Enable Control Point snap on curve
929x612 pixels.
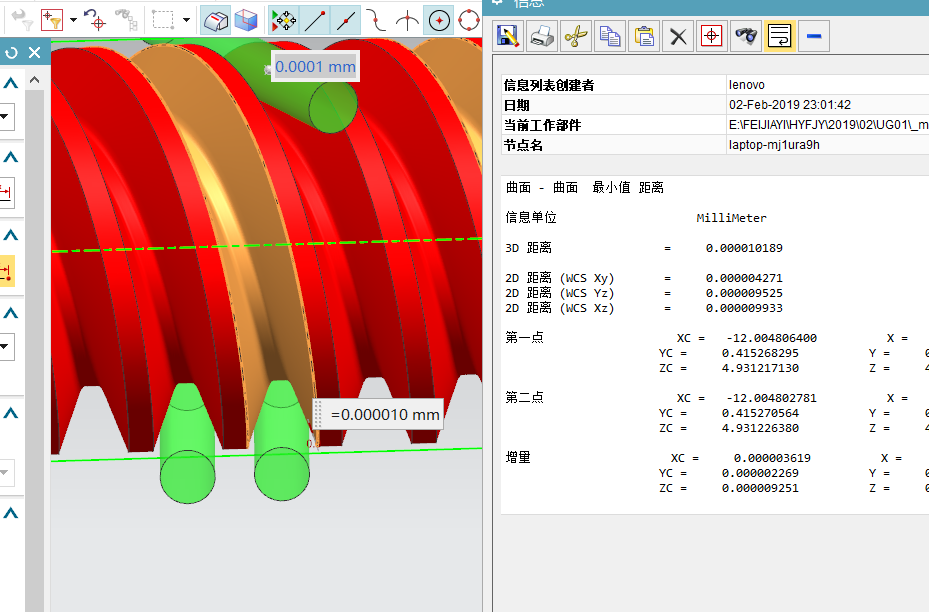(376, 20)
